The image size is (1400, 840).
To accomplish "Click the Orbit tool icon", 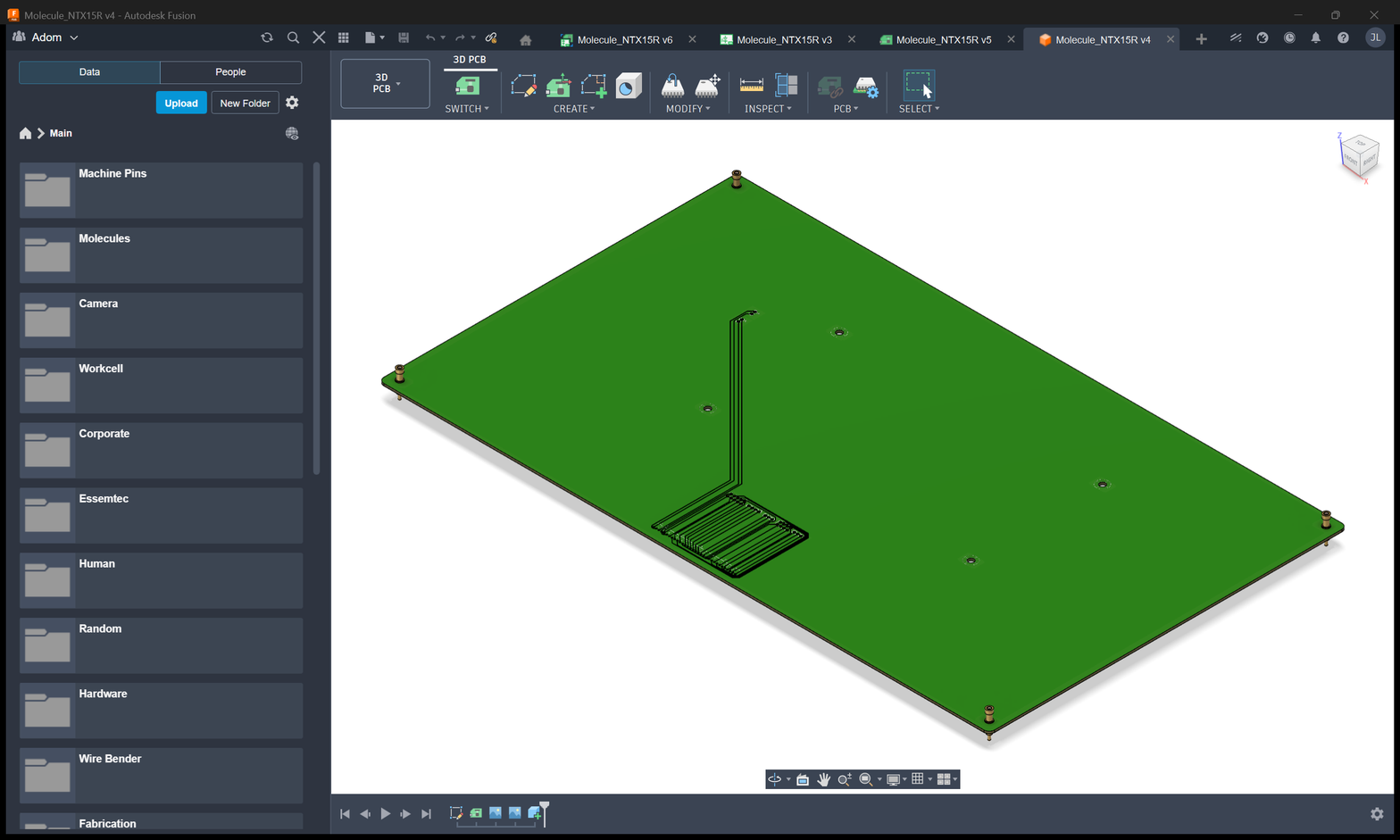I will [x=774, y=779].
